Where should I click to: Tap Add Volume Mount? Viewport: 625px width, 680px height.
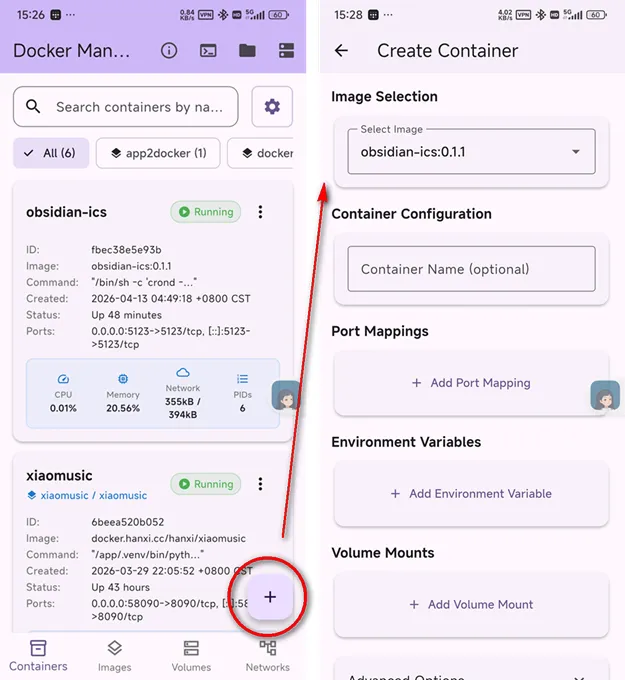[x=471, y=605]
